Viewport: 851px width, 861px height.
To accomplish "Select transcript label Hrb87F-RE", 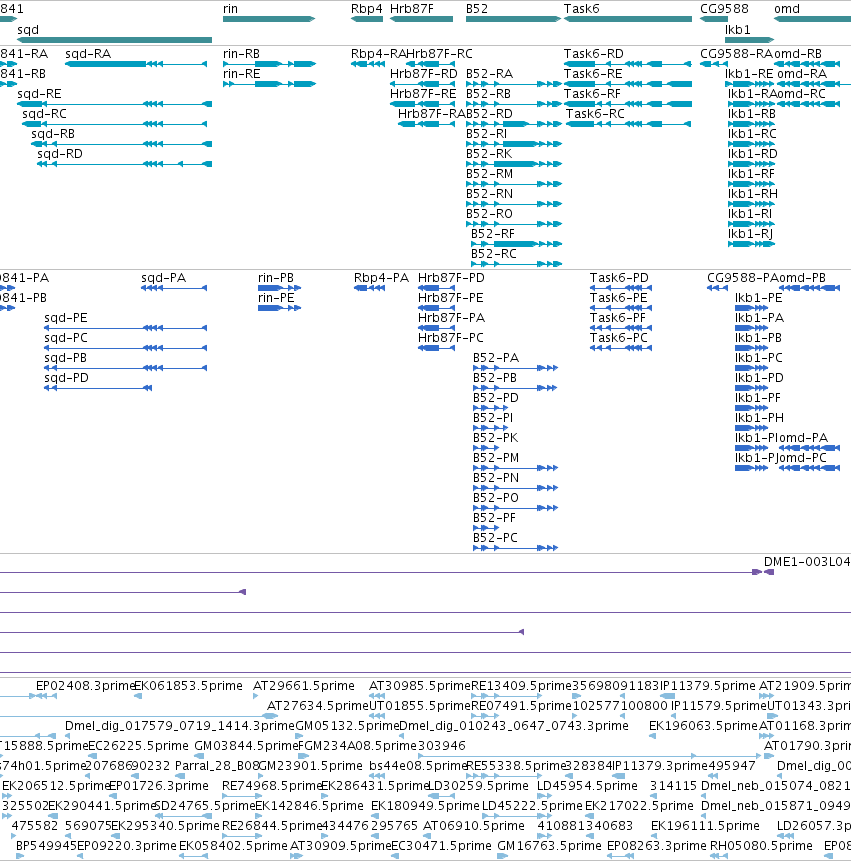I will point(423,94).
